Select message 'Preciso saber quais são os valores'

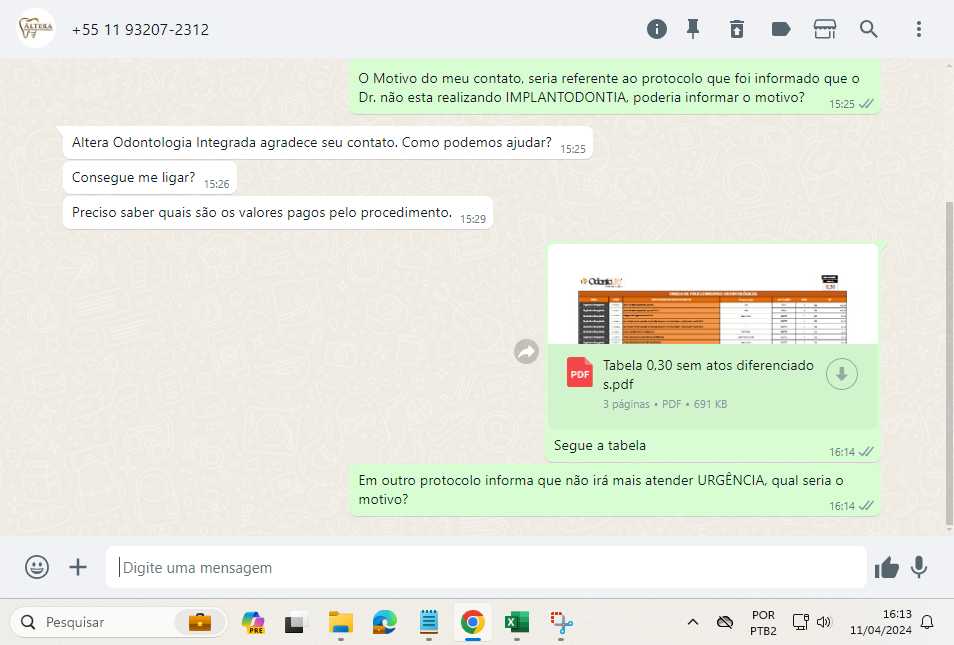(278, 213)
